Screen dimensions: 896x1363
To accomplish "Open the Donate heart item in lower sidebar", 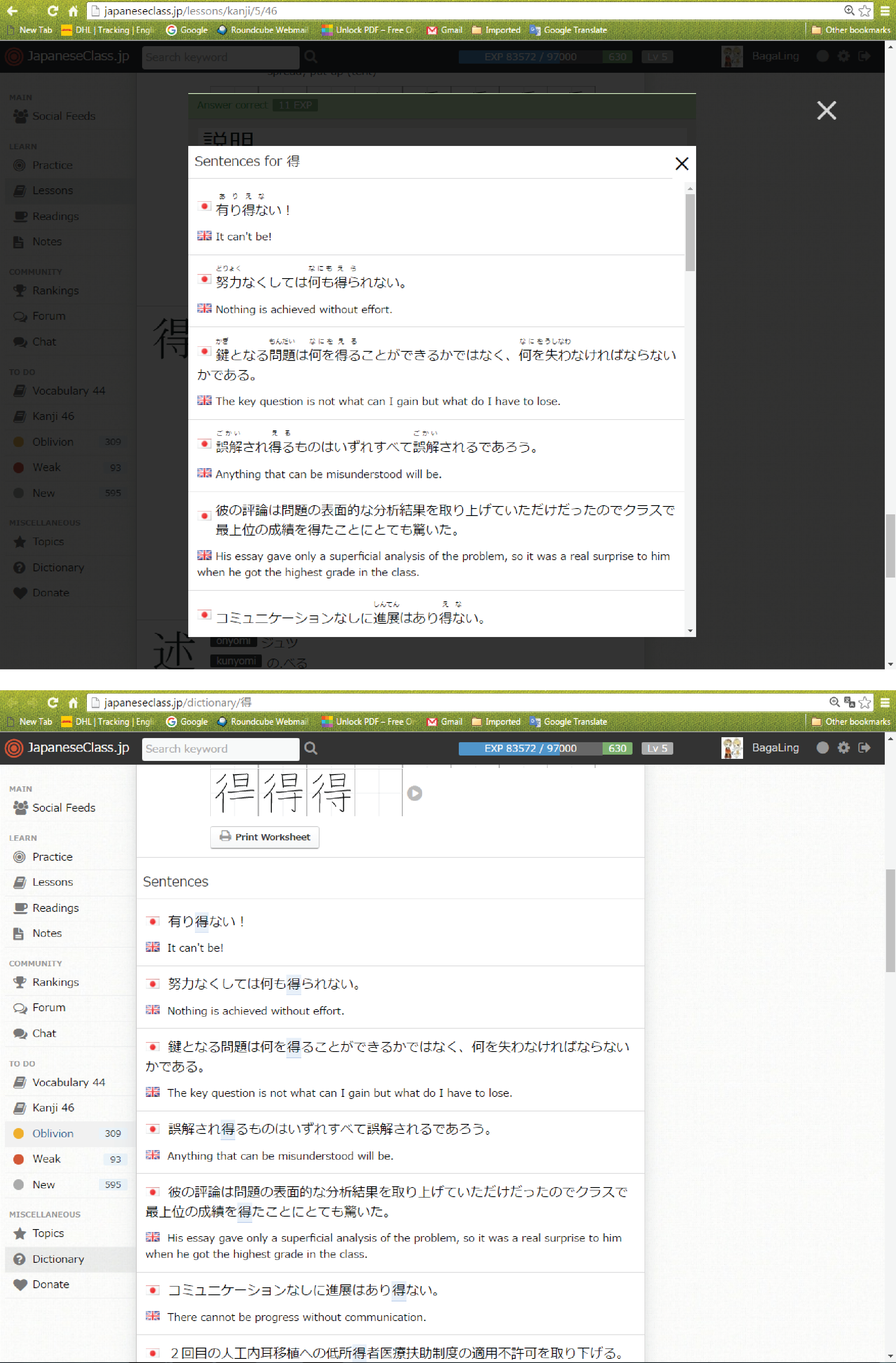I will click(50, 1284).
